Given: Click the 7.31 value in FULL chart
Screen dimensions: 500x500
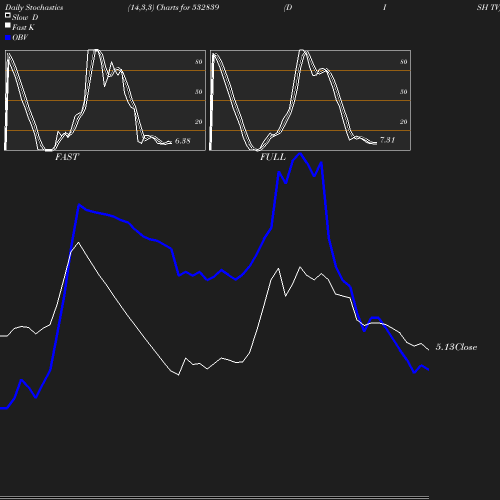Looking at the screenshot, I should (388, 140).
